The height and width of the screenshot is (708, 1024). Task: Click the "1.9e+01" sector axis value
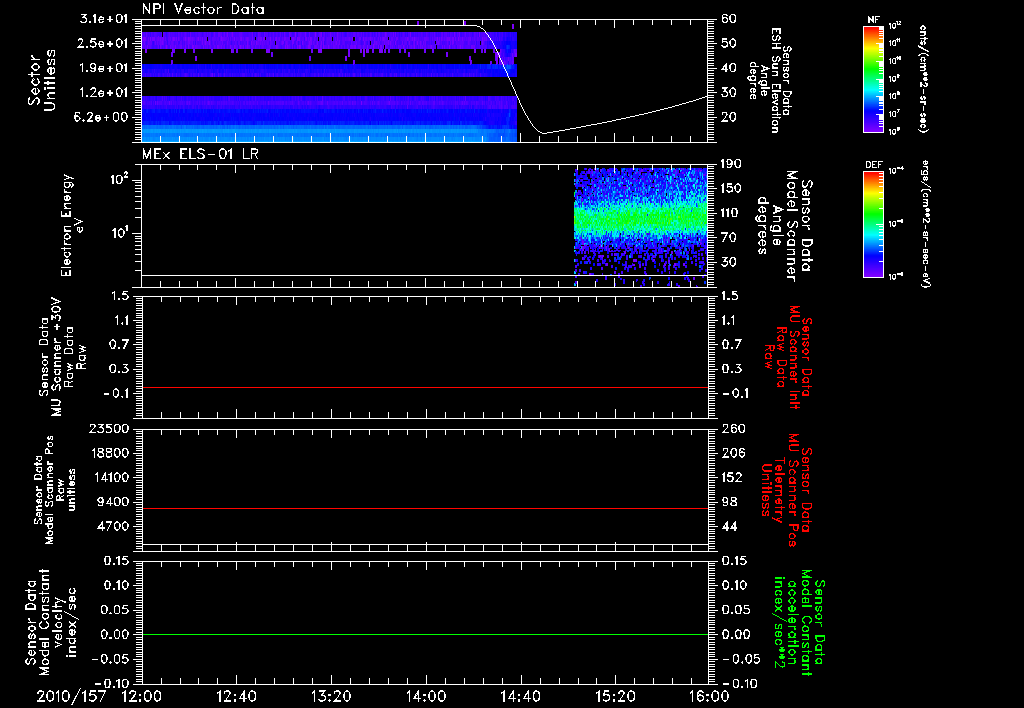[x=104, y=68]
